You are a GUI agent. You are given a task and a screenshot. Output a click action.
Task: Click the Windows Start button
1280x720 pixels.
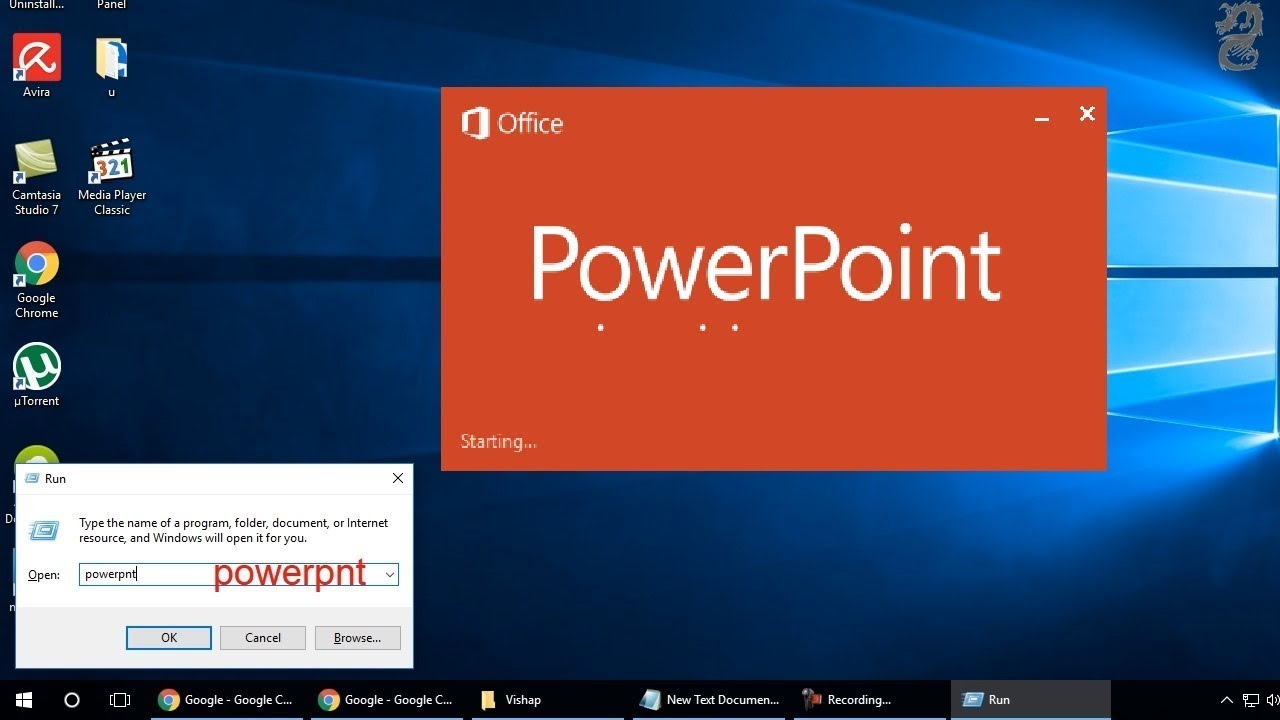pyautogui.click(x=24, y=700)
